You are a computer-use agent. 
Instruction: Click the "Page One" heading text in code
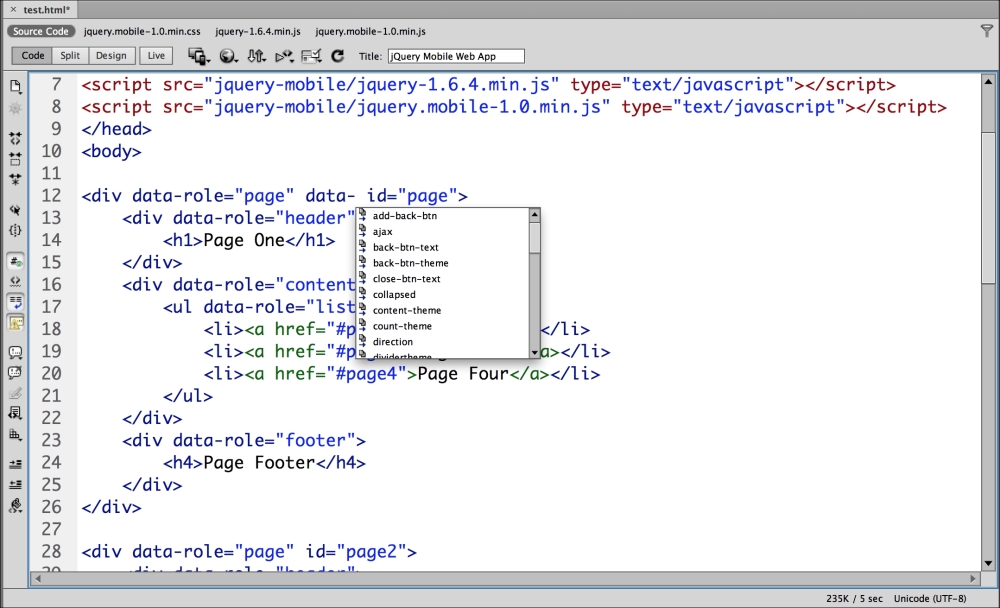click(x=244, y=240)
